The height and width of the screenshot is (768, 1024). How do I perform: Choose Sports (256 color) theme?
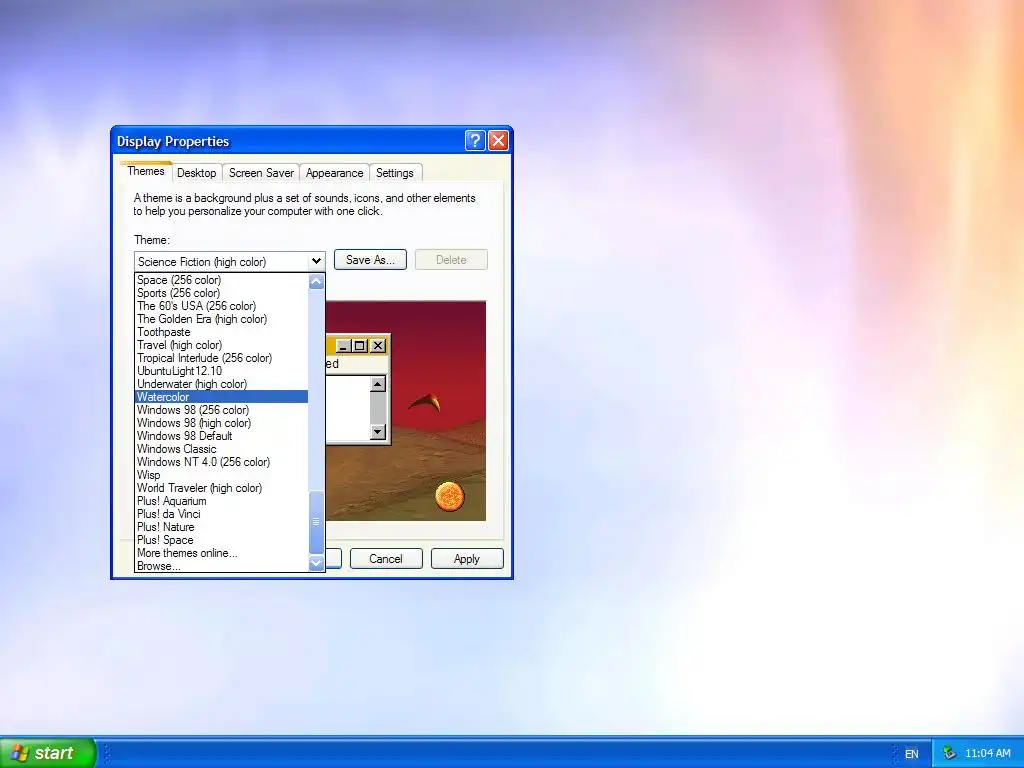221,293
